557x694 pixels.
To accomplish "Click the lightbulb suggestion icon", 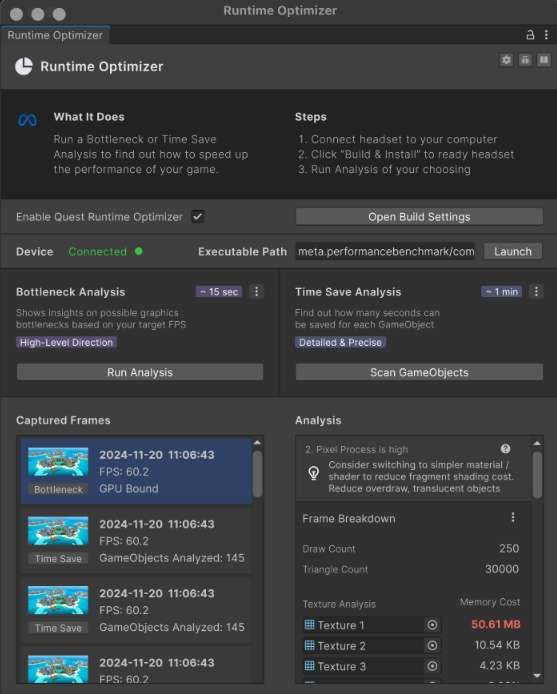I will pyautogui.click(x=313, y=473).
